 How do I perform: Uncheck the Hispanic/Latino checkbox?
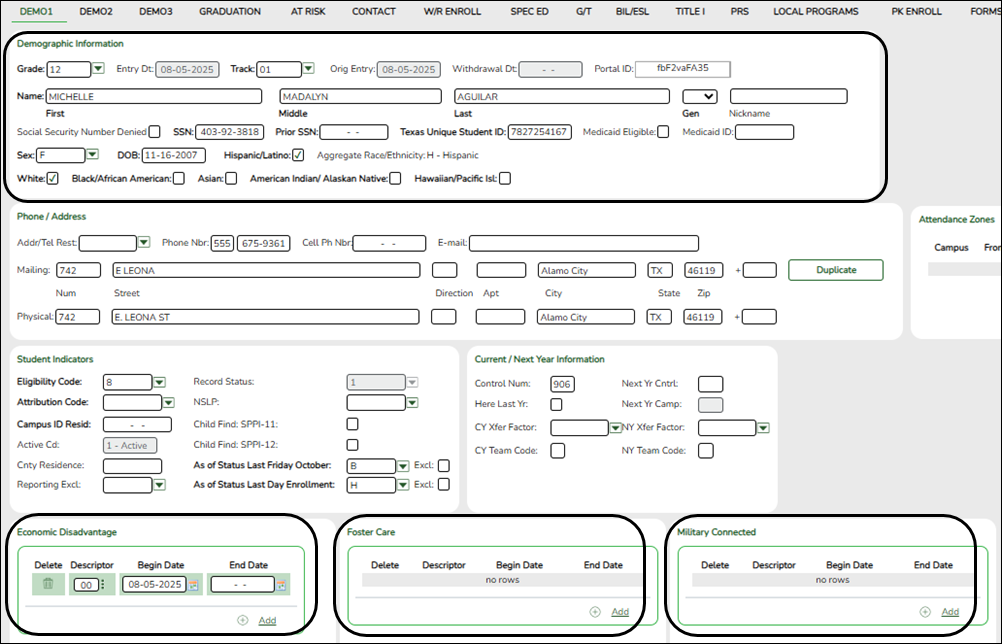(x=297, y=155)
